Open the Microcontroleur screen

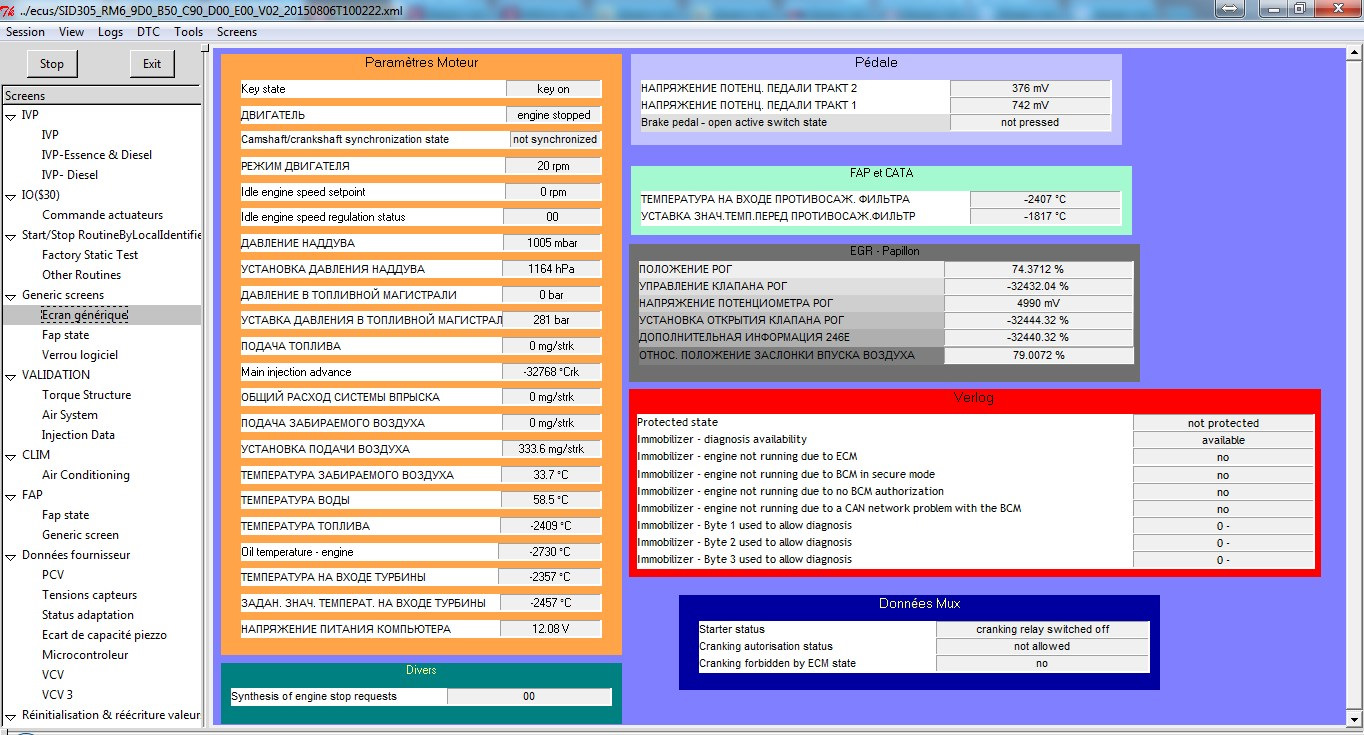tap(85, 655)
